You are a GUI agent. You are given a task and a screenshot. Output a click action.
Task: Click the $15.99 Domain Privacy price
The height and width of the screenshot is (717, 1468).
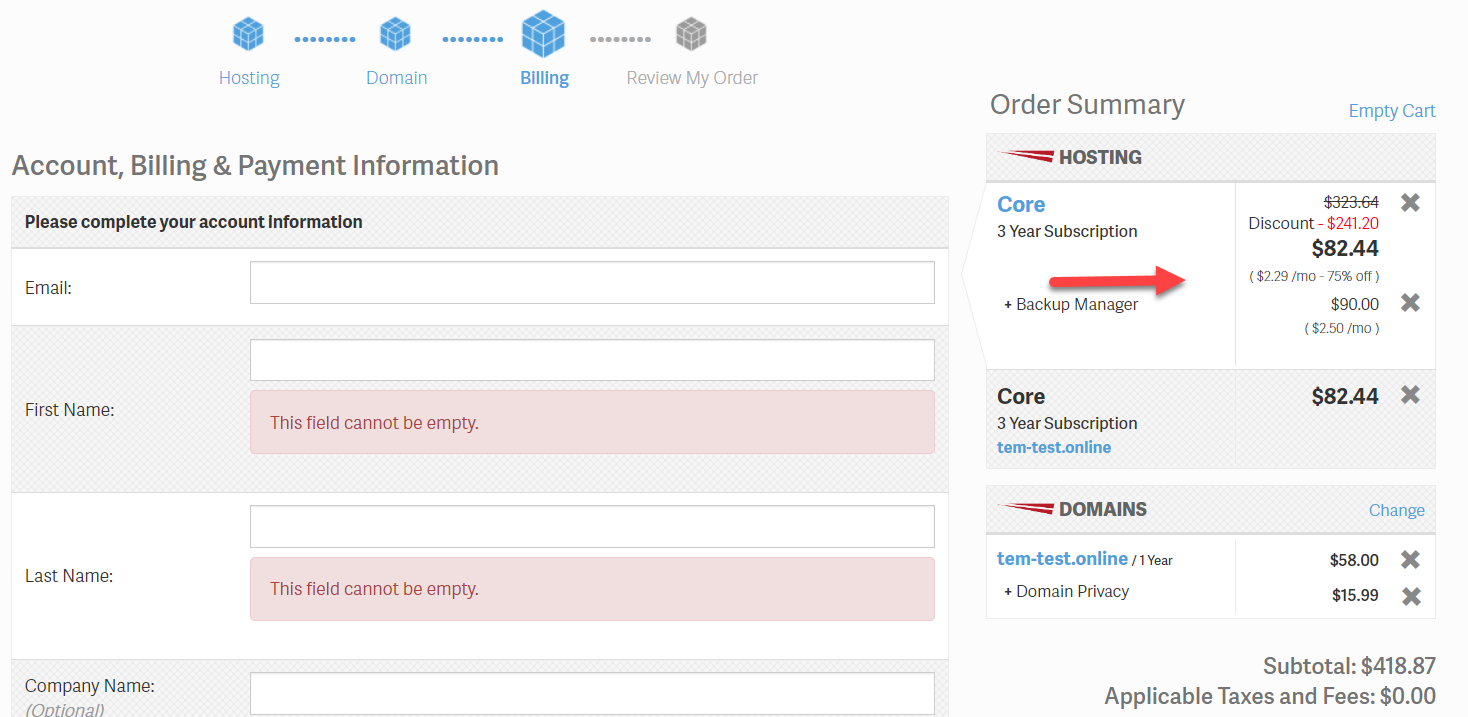coord(1355,595)
